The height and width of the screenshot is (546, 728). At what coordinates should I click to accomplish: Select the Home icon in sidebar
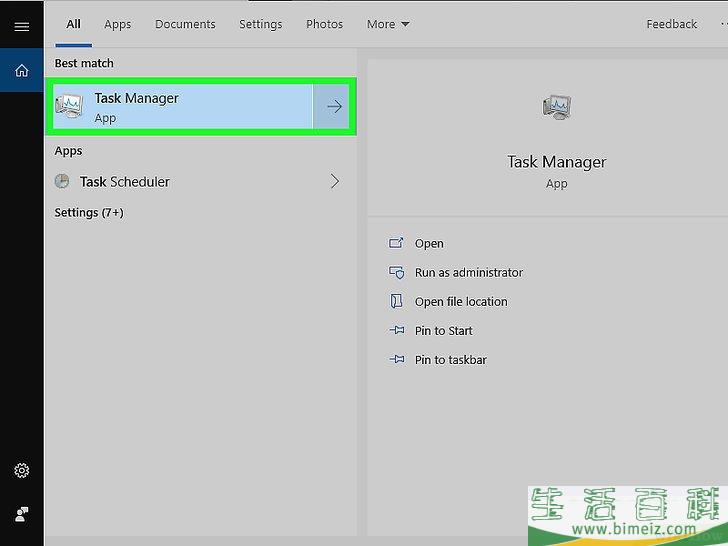coord(21,71)
